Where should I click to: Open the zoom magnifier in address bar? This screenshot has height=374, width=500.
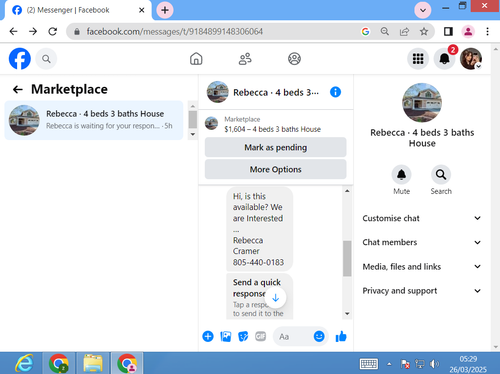click(x=385, y=32)
